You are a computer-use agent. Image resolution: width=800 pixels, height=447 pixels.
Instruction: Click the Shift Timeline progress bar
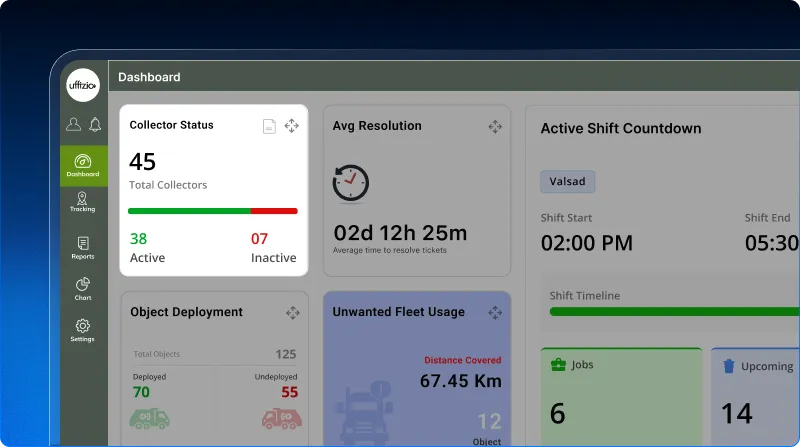pos(674,312)
